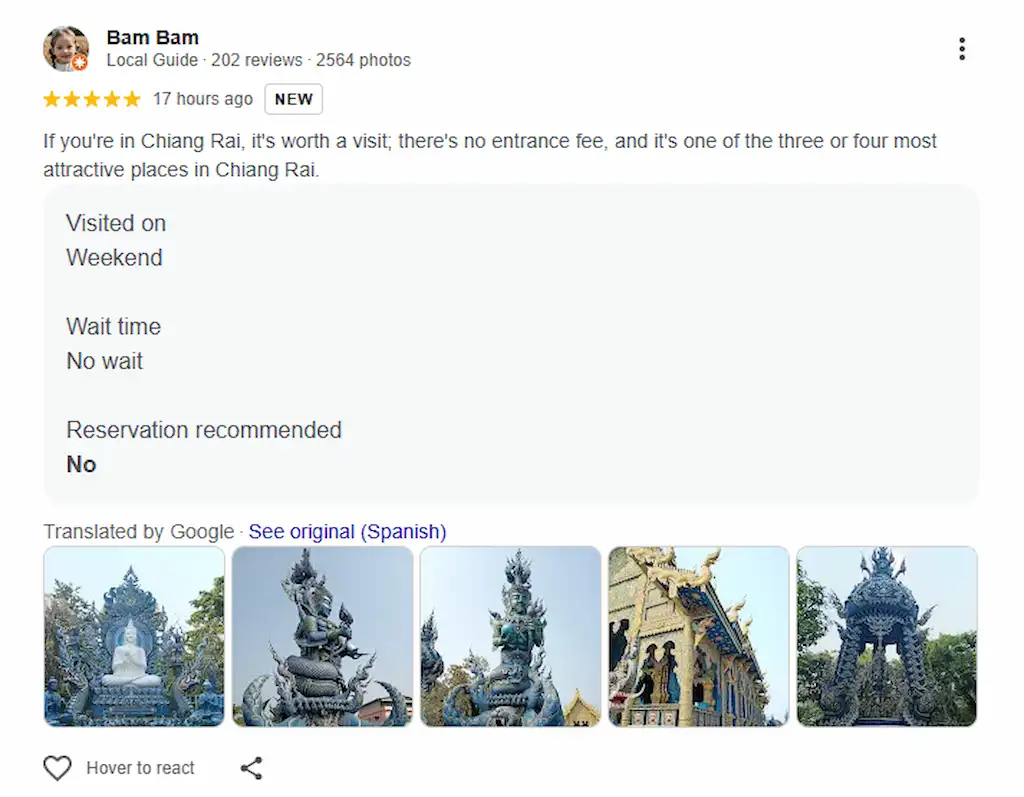Click the bold No value

tap(82, 464)
